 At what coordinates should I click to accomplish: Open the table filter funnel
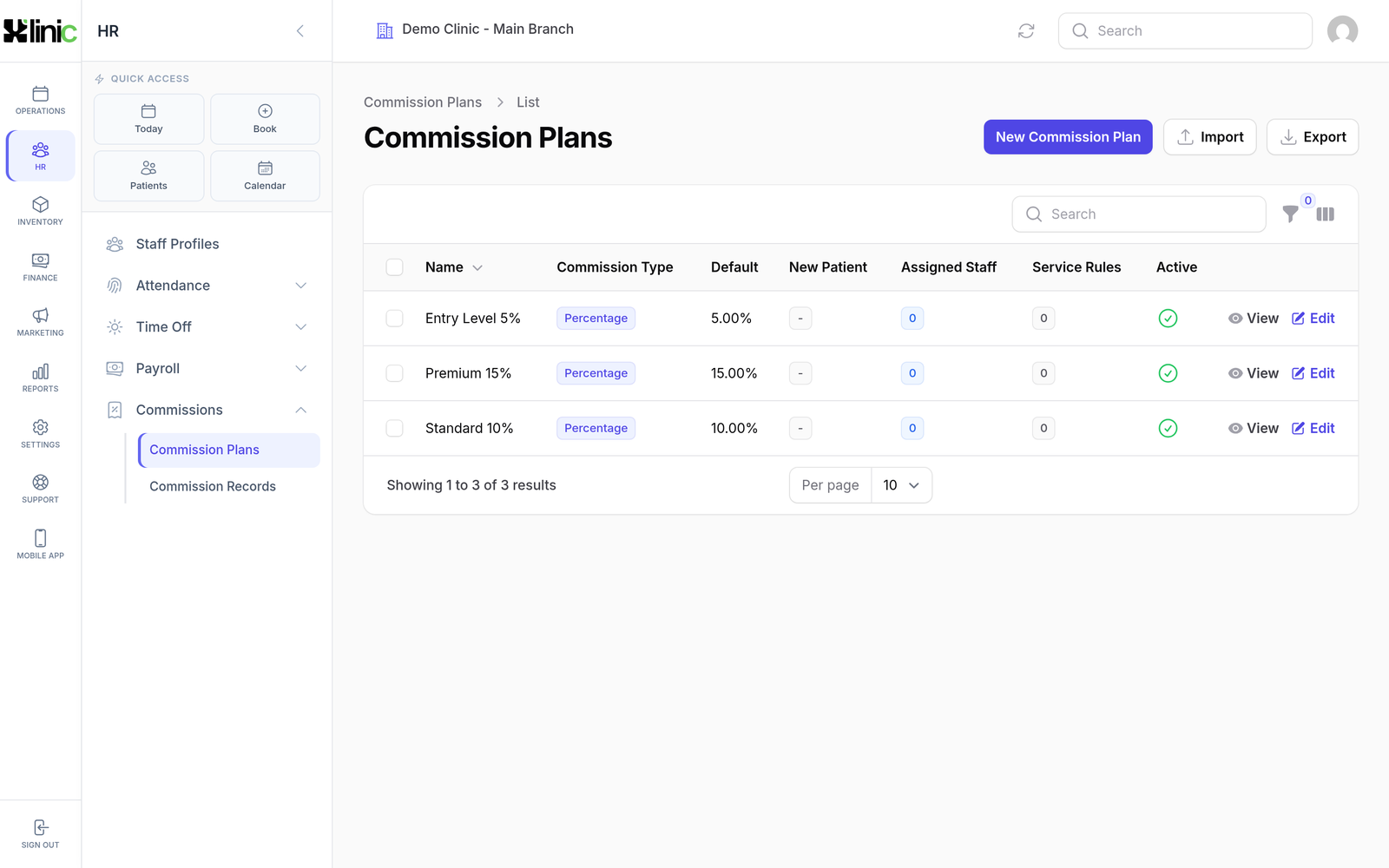tap(1291, 214)
